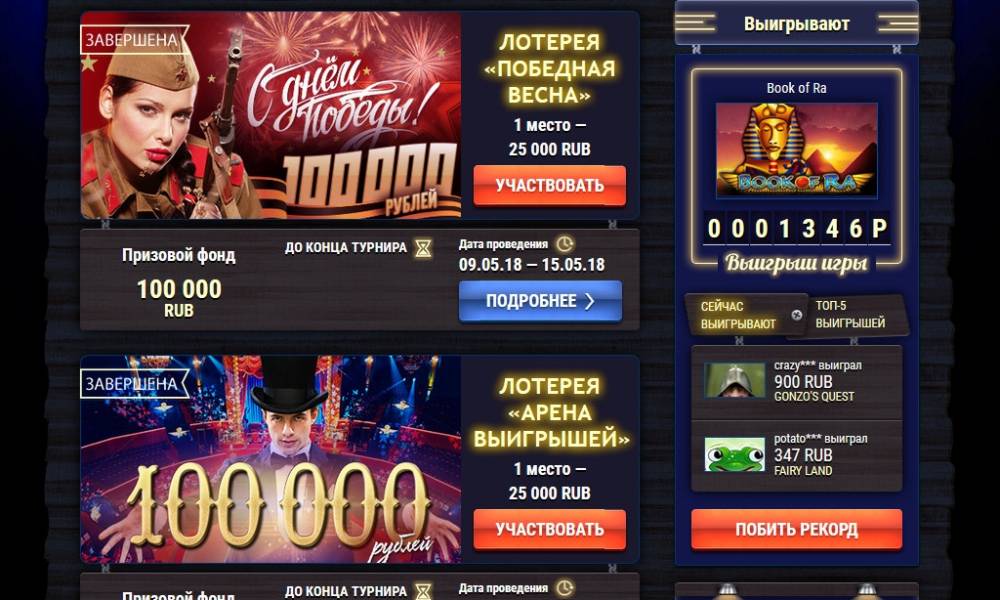1000x600 pixels.
Task: Click the Выигрывают panel header
Action: coord(797,24)
